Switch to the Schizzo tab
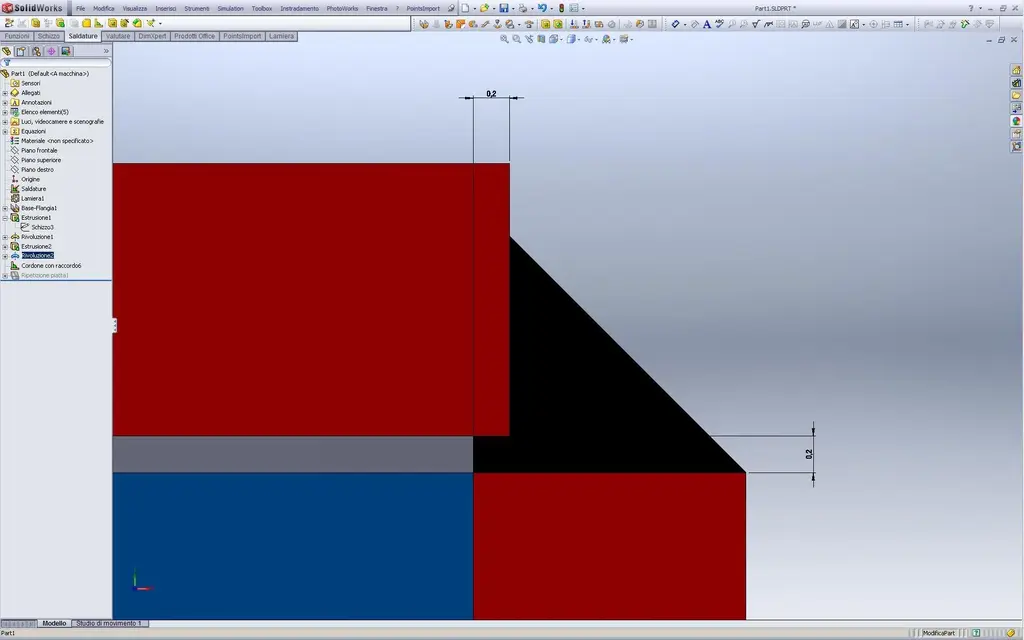The height and width of the screenshot is (640, 1024). click(48, 37)
